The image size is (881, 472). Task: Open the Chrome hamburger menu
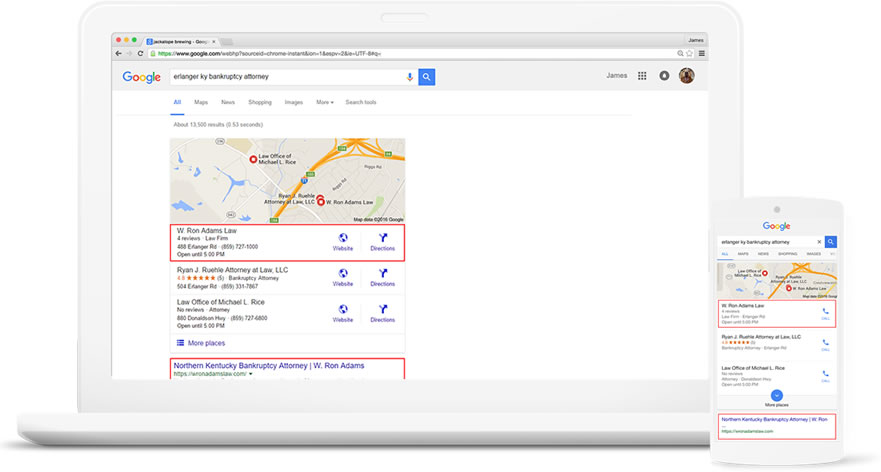[702, 53]
